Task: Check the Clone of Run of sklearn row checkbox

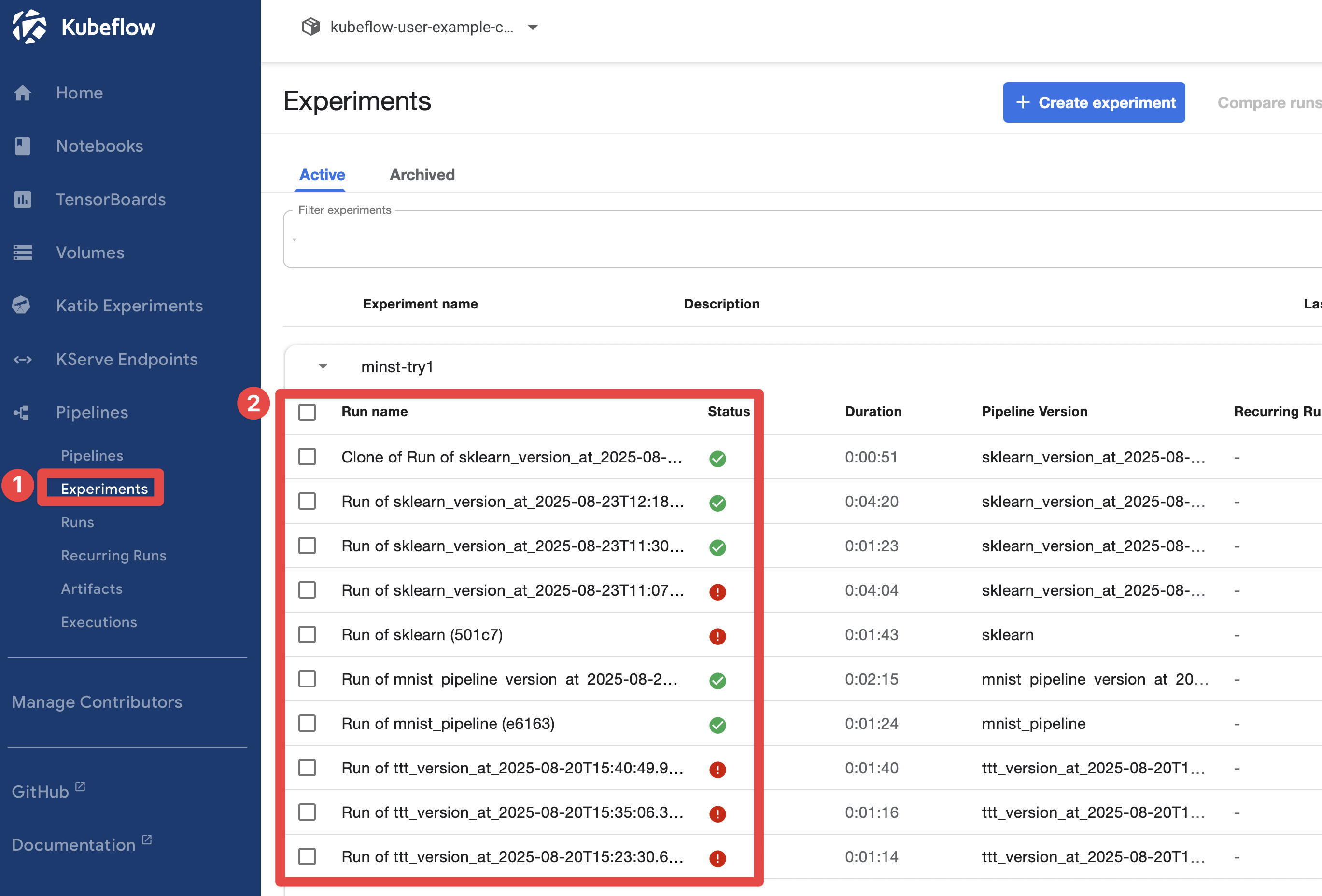Action: click(x=307, y=457)
